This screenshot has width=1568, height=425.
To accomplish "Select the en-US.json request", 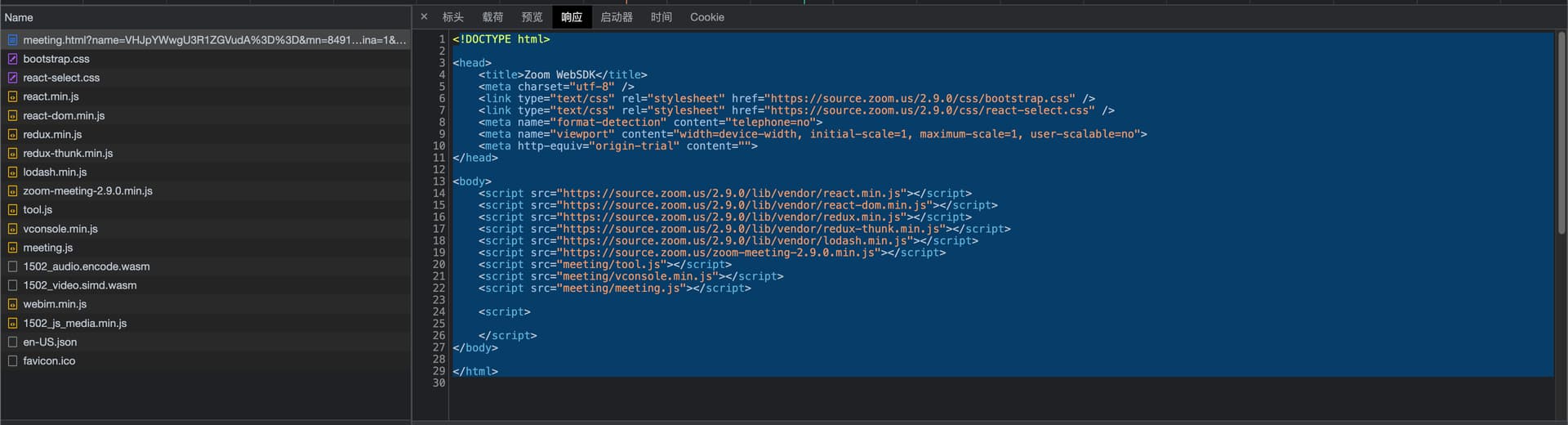I will tap(206, 342).
